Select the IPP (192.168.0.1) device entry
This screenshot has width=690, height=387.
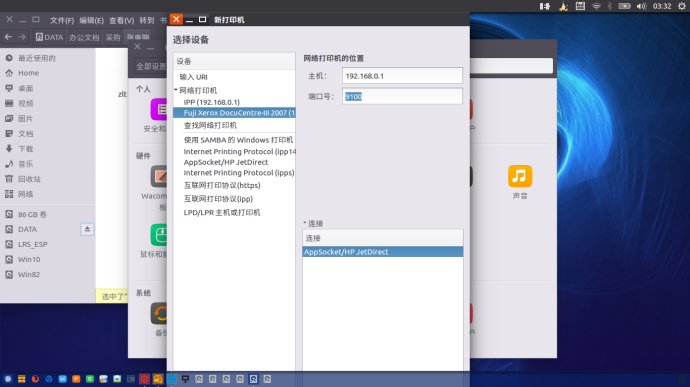(x=212, y=102)
